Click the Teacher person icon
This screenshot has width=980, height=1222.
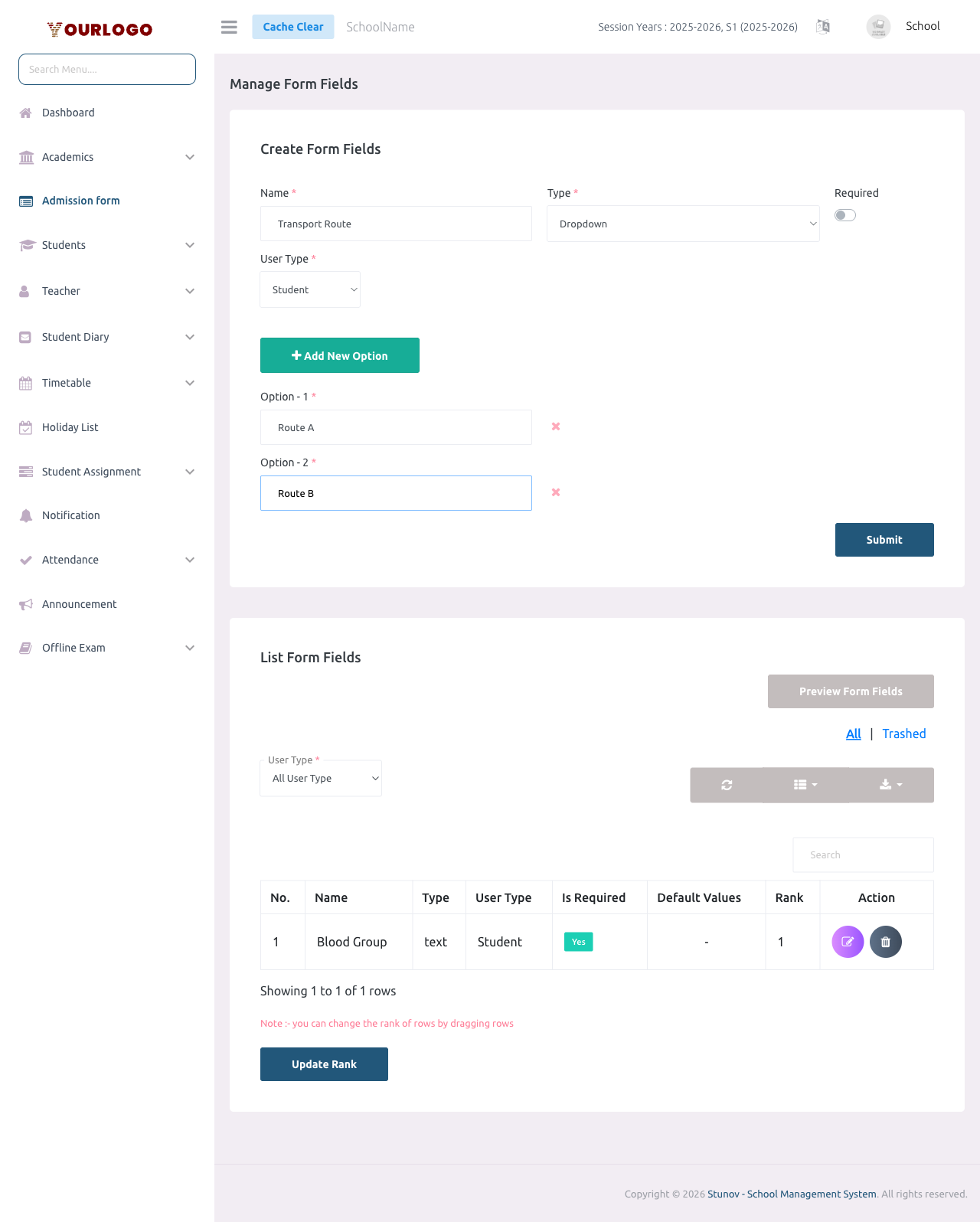coord(24,291)
